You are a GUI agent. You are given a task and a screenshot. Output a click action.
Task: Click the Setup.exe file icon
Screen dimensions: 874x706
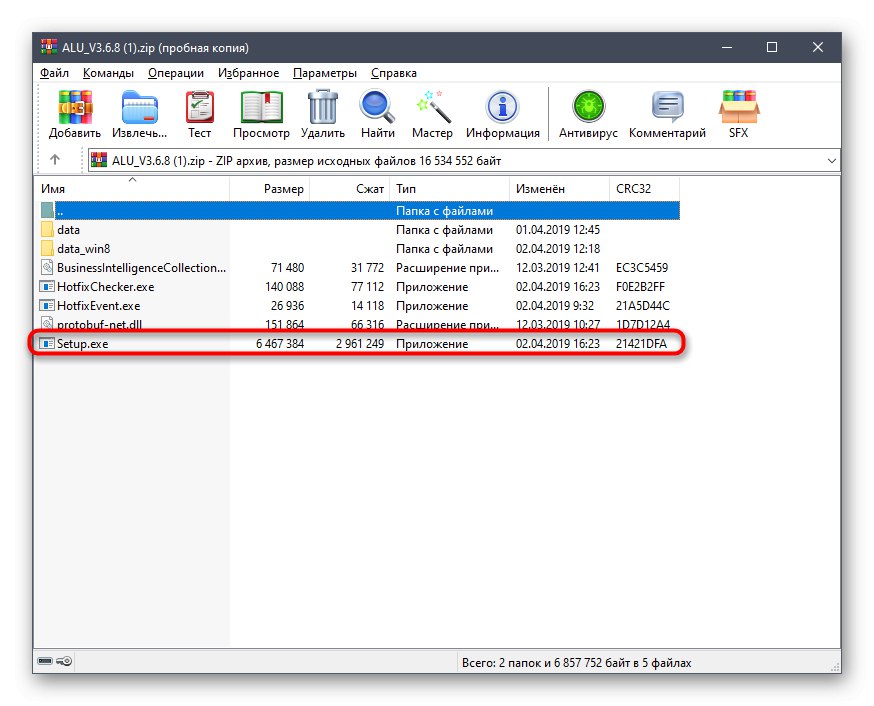pos(47,343)
